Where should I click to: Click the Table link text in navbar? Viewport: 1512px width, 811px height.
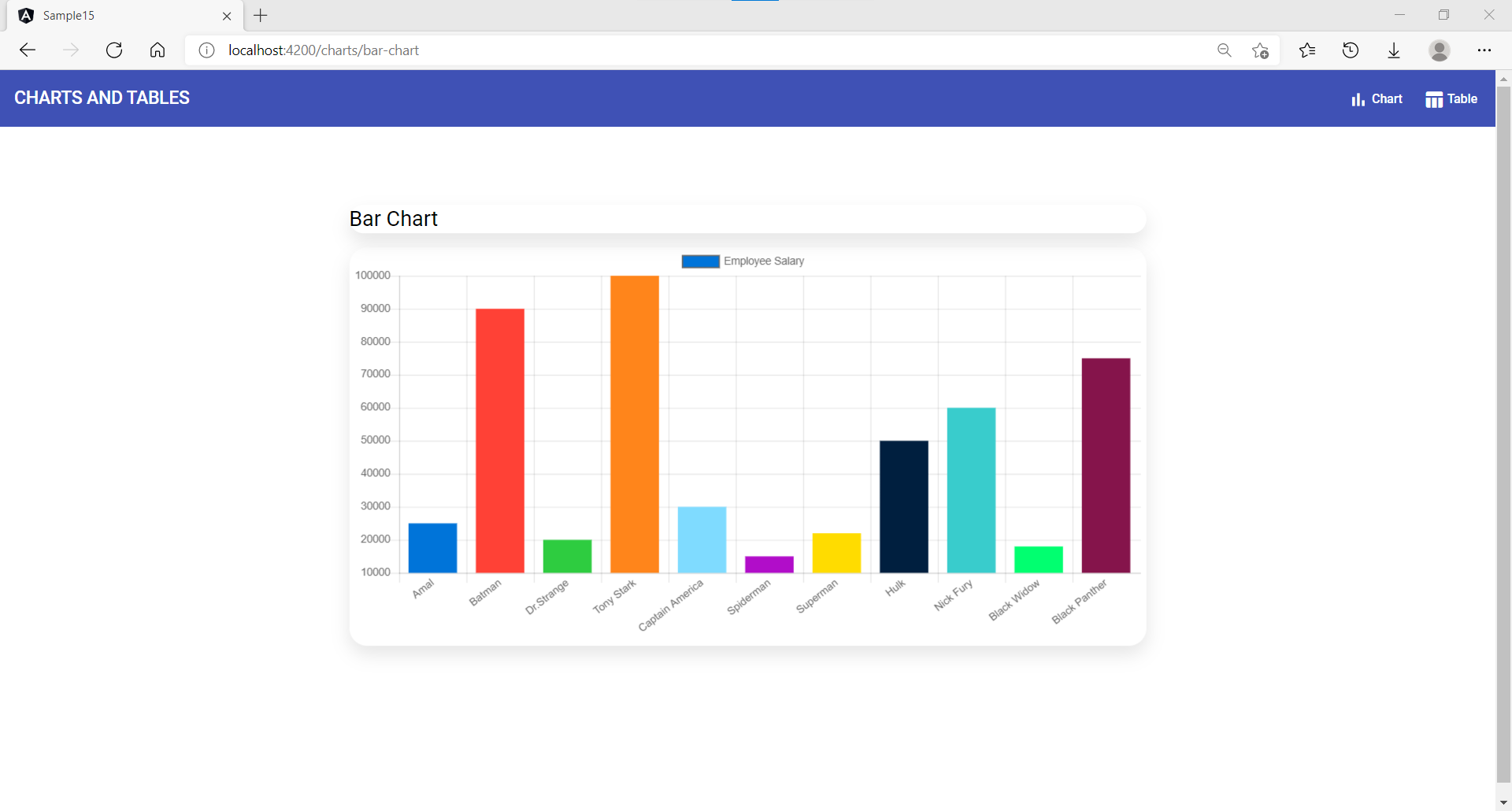pyautogui.click(x=1461, y=98)
